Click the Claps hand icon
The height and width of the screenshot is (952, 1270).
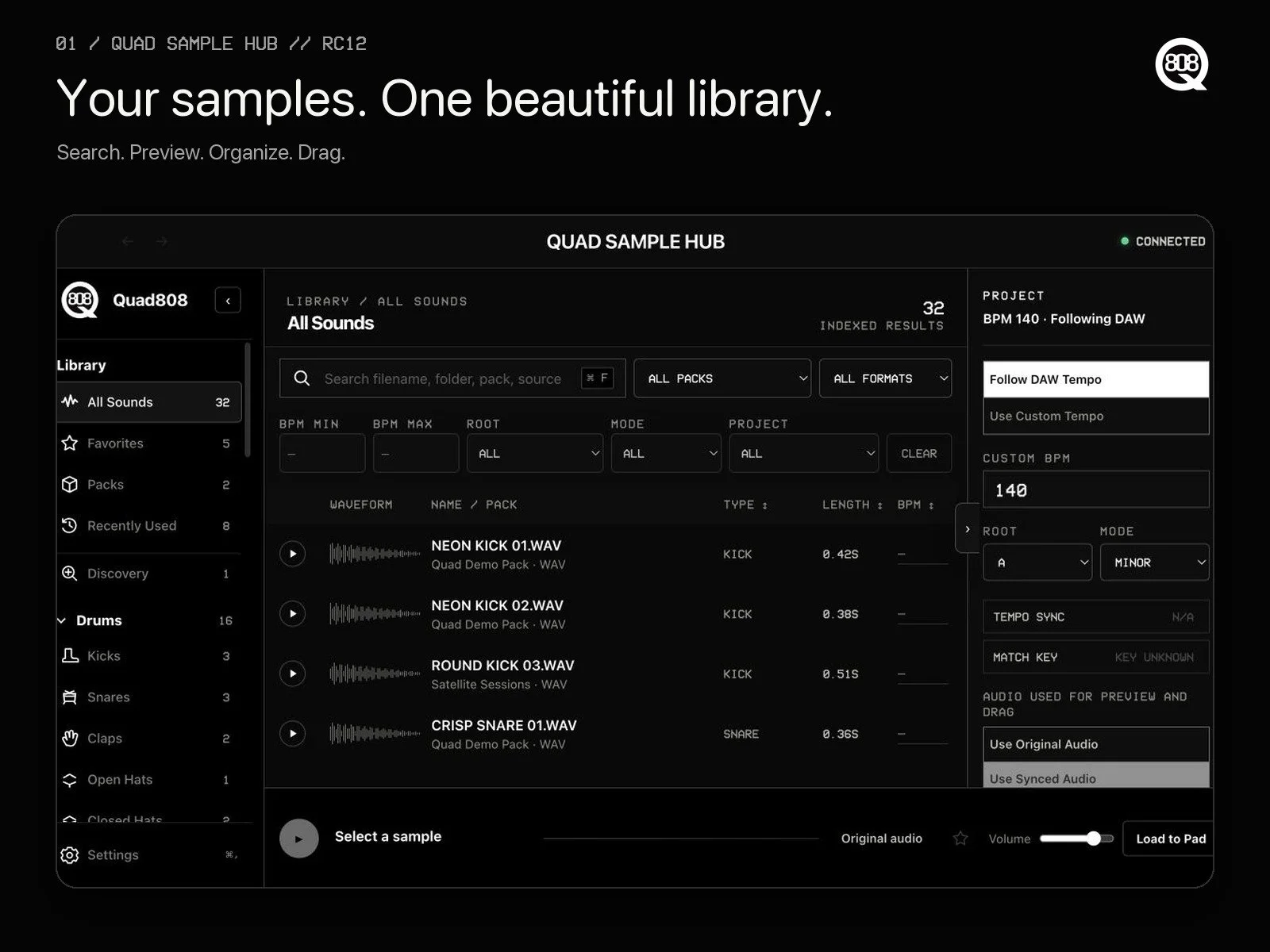tap(70, 738)
